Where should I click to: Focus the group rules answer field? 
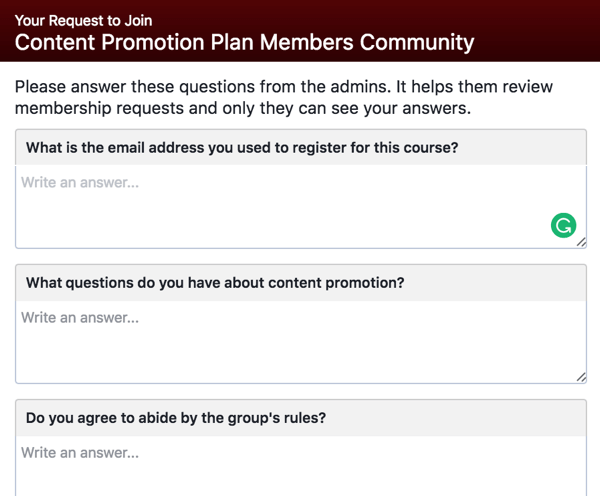301,466
